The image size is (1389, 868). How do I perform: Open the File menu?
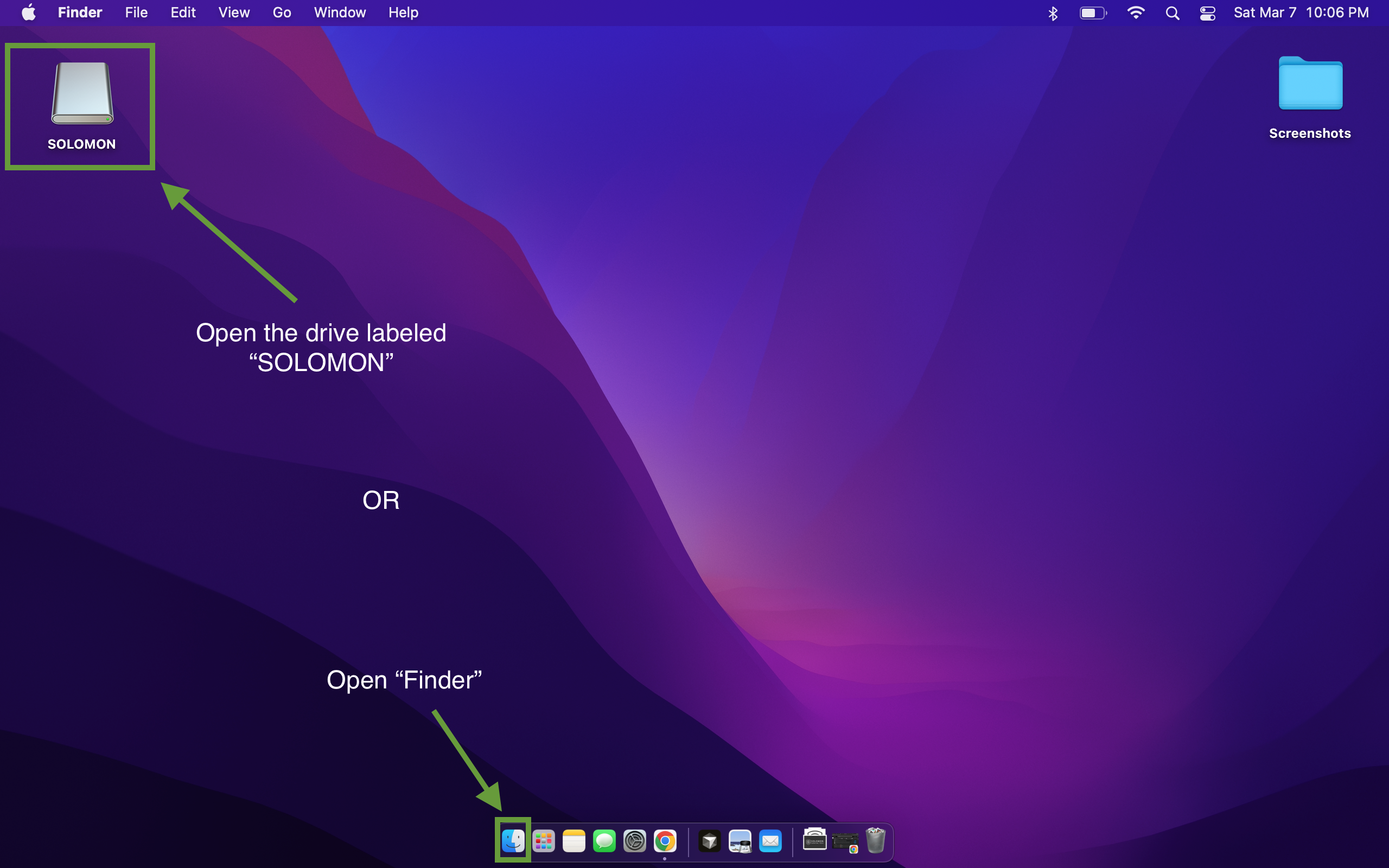tap(136, 12)
